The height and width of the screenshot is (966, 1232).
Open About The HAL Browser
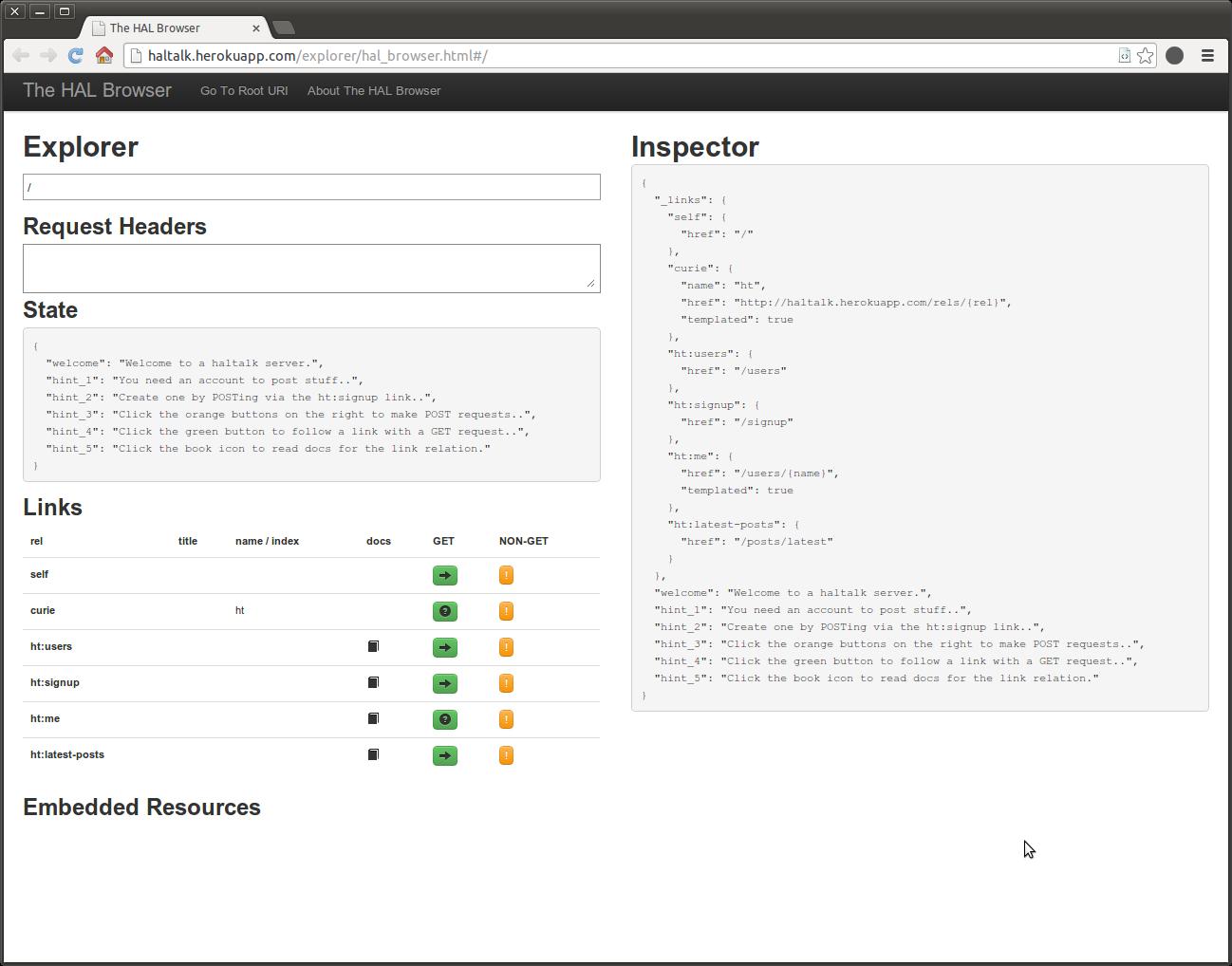374,90
